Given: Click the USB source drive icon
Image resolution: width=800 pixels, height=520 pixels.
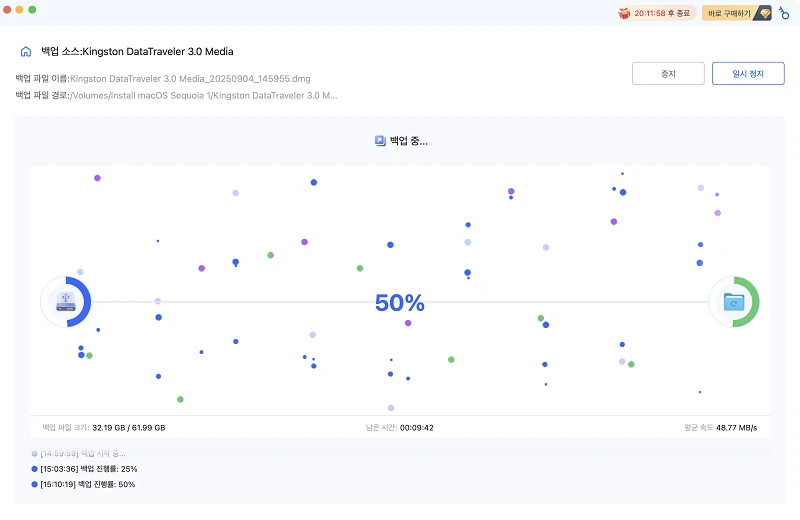Looking at the screenshot, I should pyautogui.click(x=66, y=301).
